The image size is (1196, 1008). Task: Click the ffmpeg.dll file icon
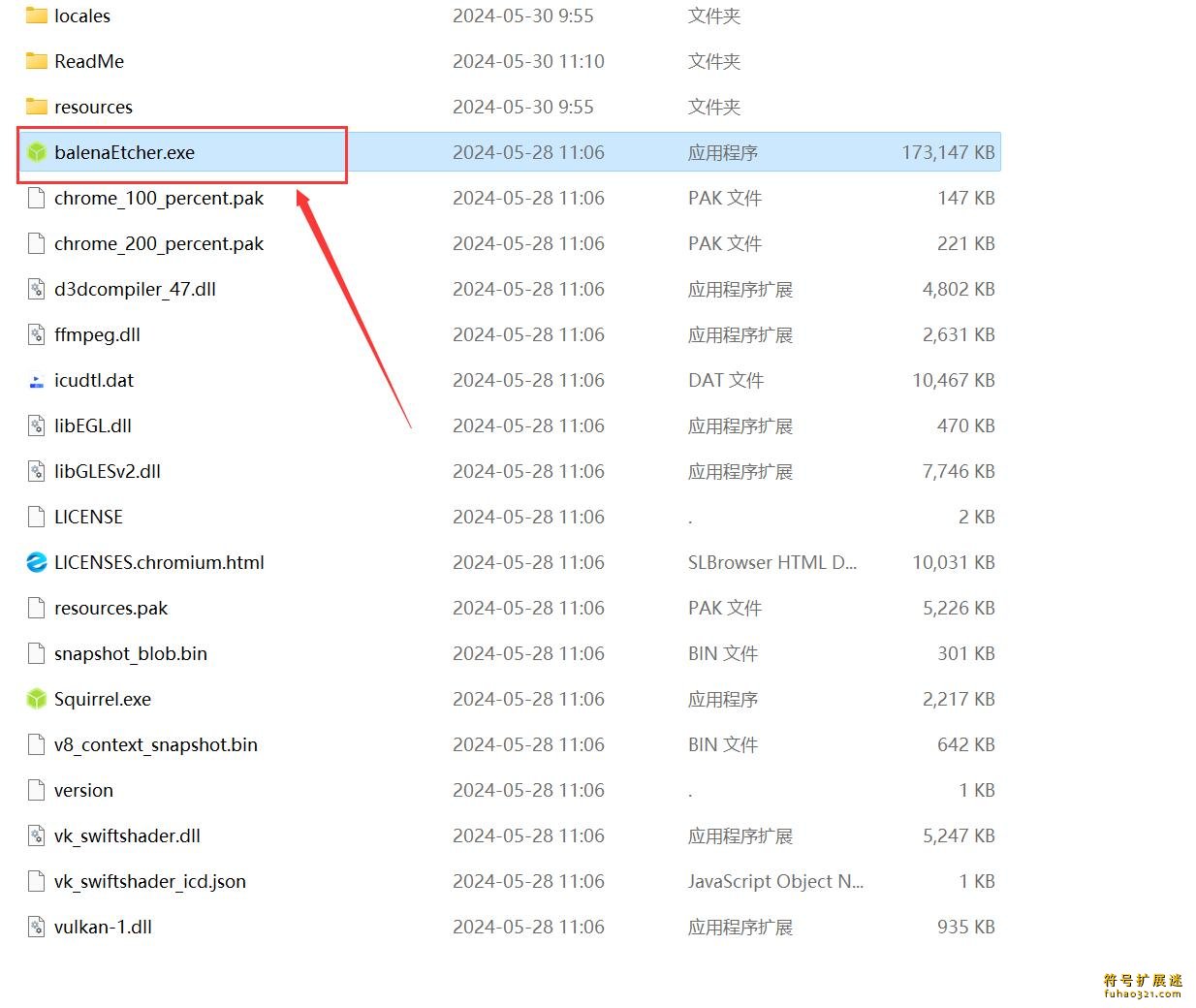37,334
